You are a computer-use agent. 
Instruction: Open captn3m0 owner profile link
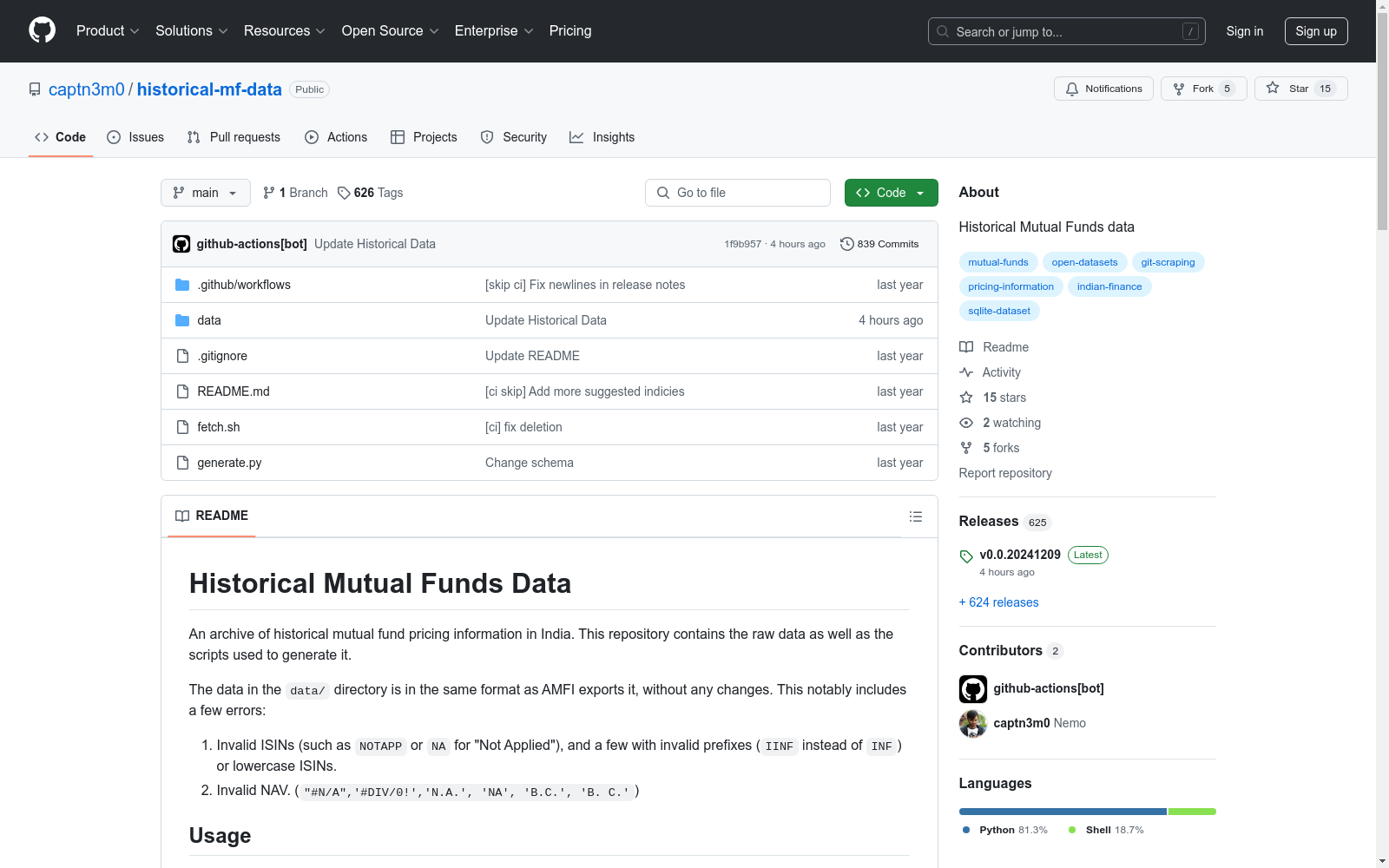coord(87,89)
